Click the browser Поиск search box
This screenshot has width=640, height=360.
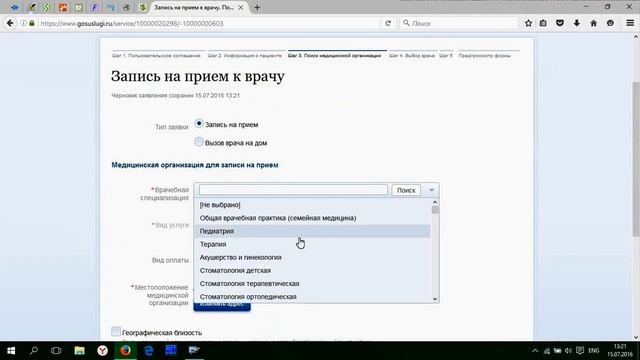459,23
